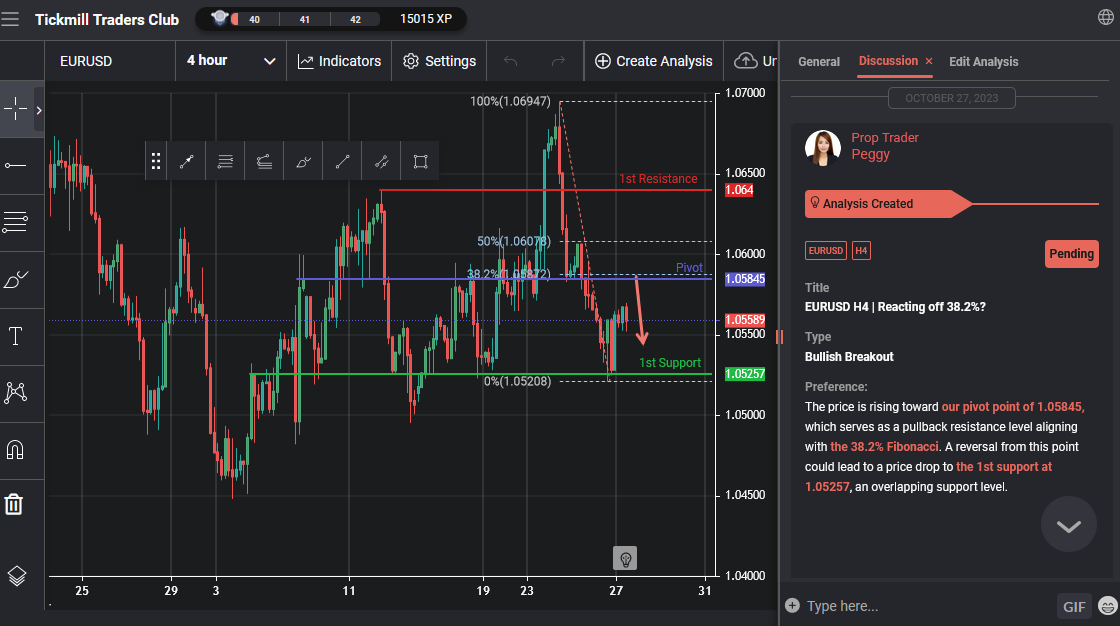Select the 1st Resistance line label

click(x=658, y=179)
